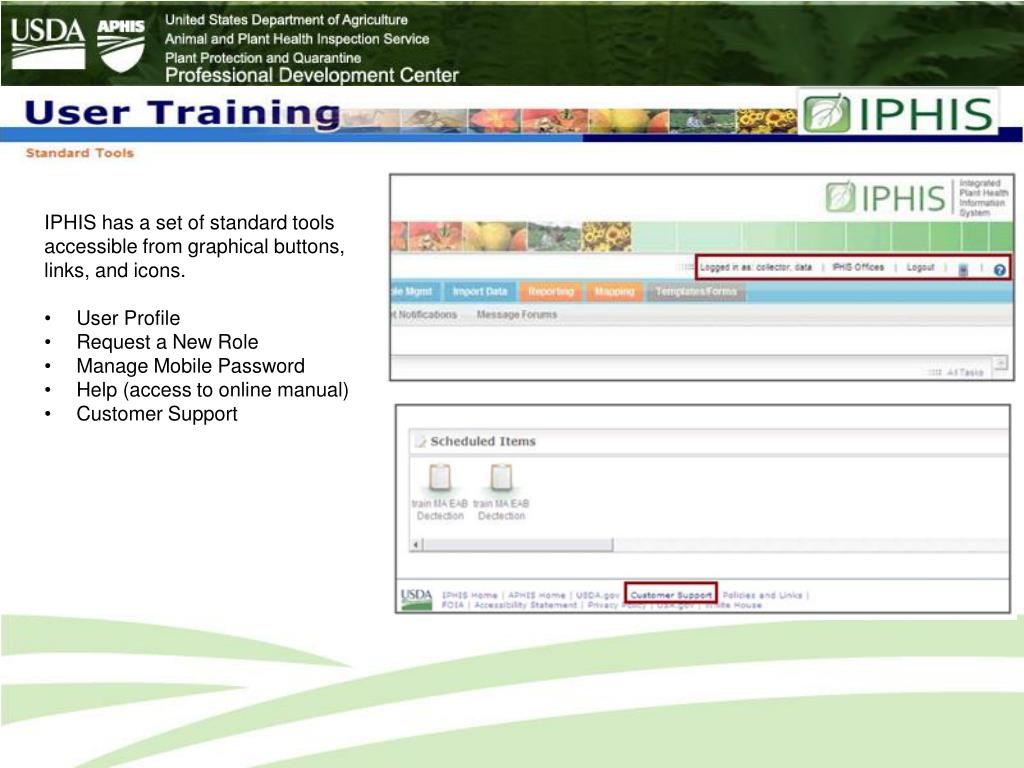Viewport: 1024px width, 768px height.
Task: Click the 'Standard Tools' orange heading
Action: point(80,153)
